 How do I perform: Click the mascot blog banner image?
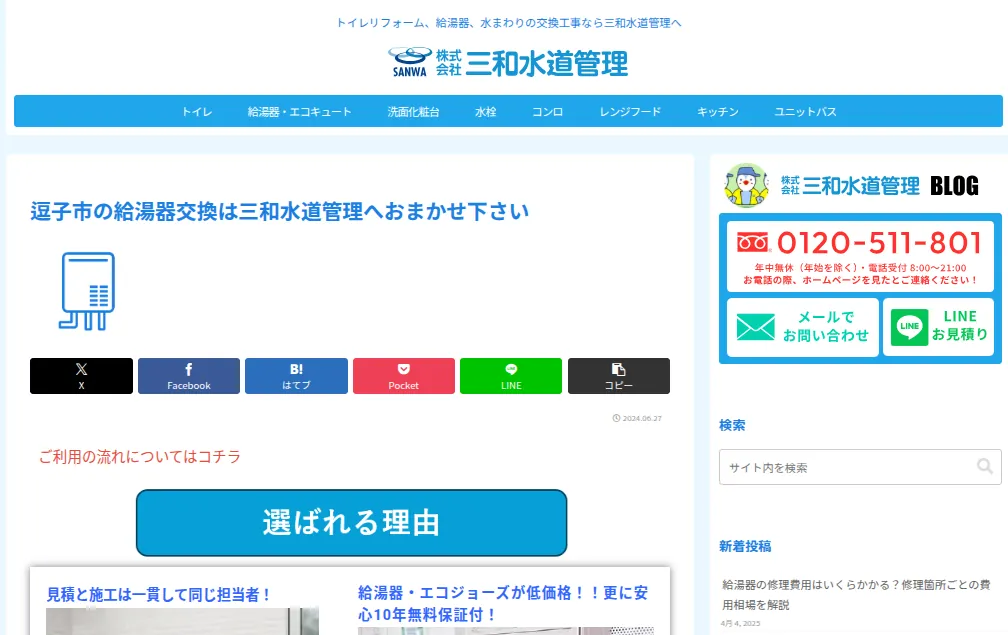click(x=851, y=186)
